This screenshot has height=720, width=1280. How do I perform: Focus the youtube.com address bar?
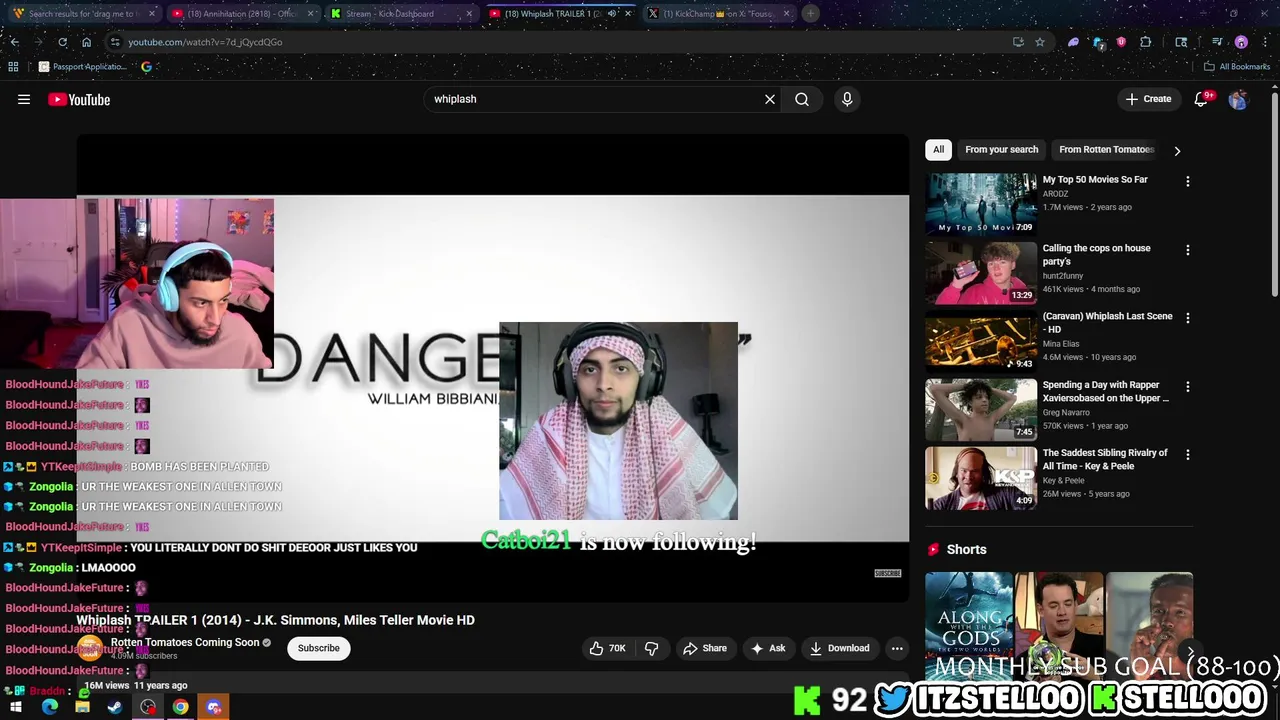point(560,42)
